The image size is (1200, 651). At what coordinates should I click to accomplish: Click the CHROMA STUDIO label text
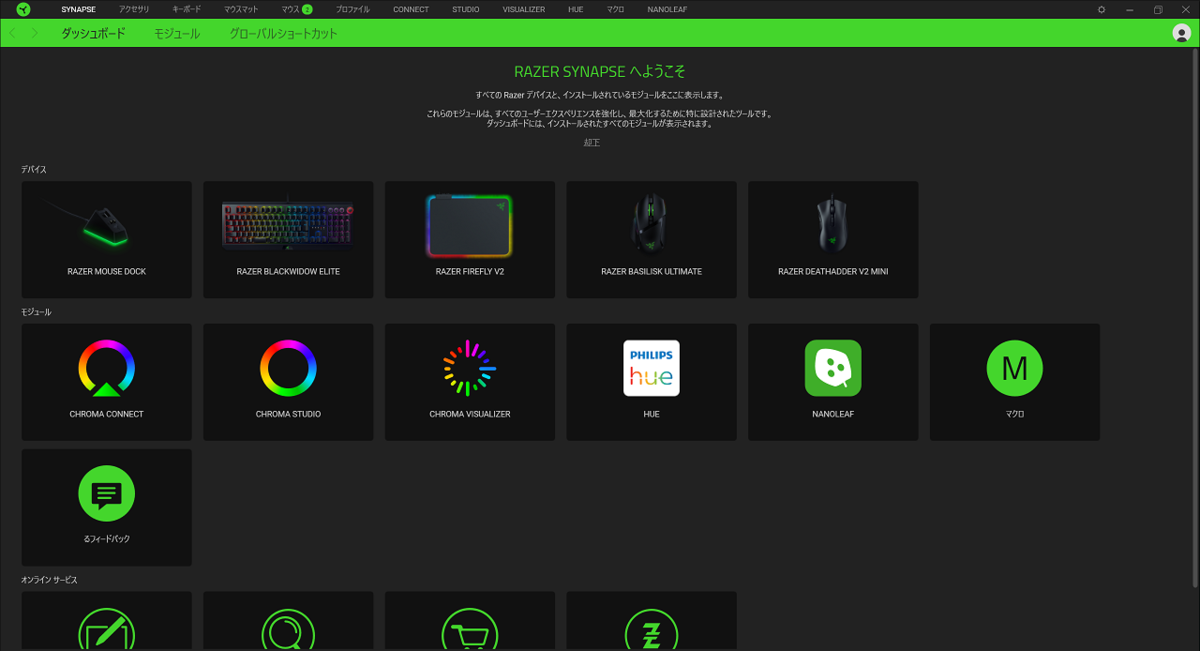coord(288,414)
